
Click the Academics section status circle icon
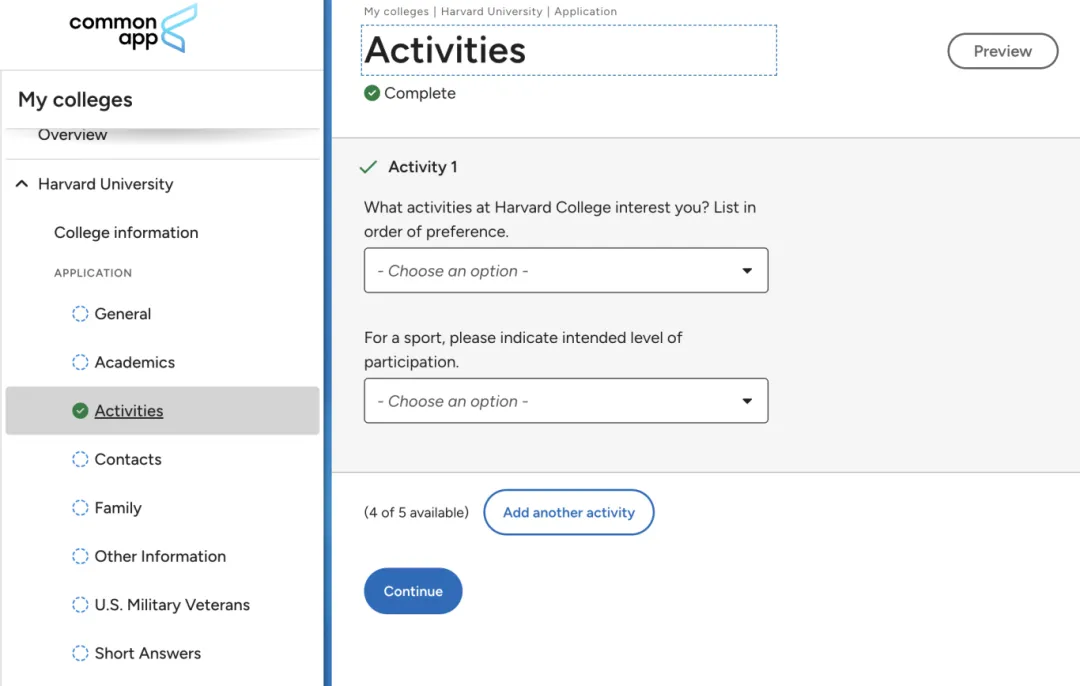tap(80, 362)
